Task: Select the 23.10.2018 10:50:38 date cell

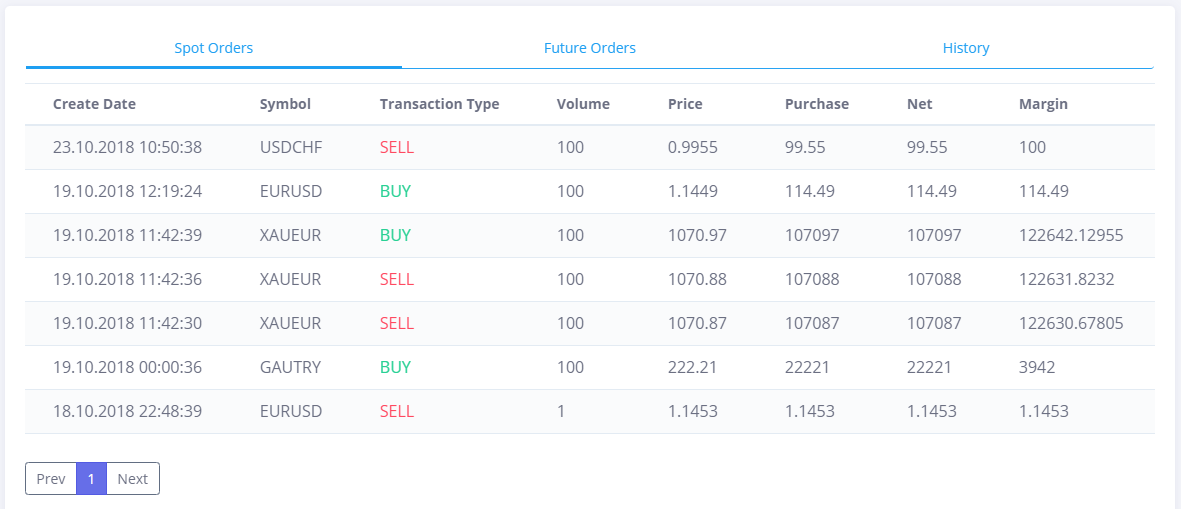Action: [x=127, y=148]
